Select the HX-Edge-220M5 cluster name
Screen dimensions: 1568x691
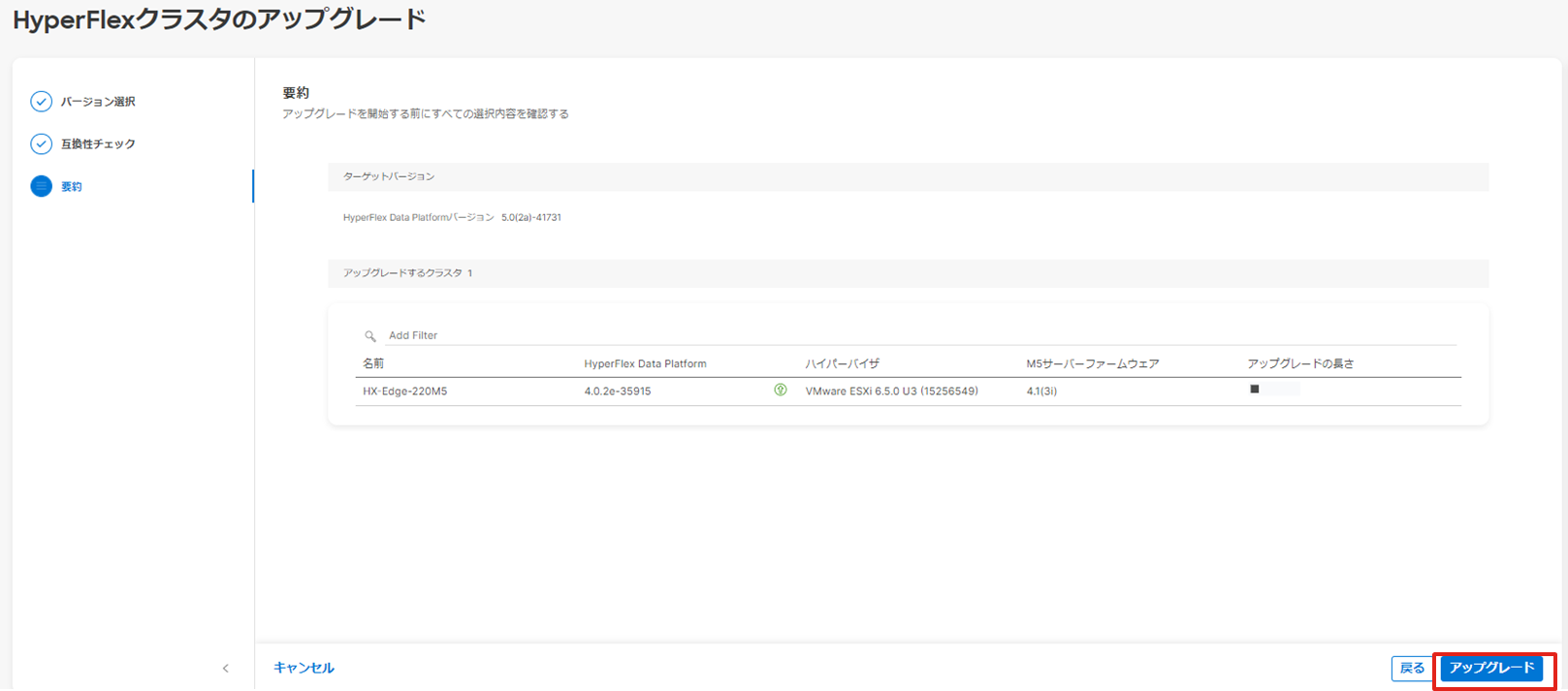click(405, 392)
